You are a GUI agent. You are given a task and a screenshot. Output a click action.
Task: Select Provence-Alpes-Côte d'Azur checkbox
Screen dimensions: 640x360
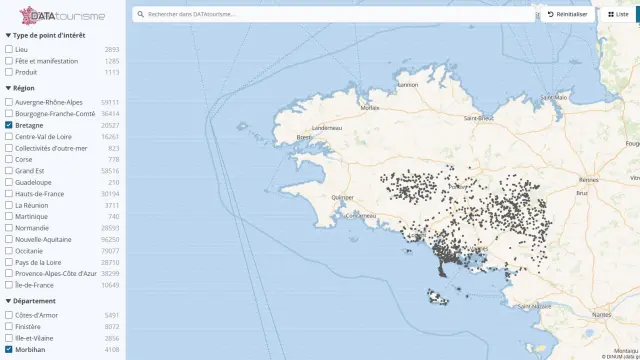(9, 273)
